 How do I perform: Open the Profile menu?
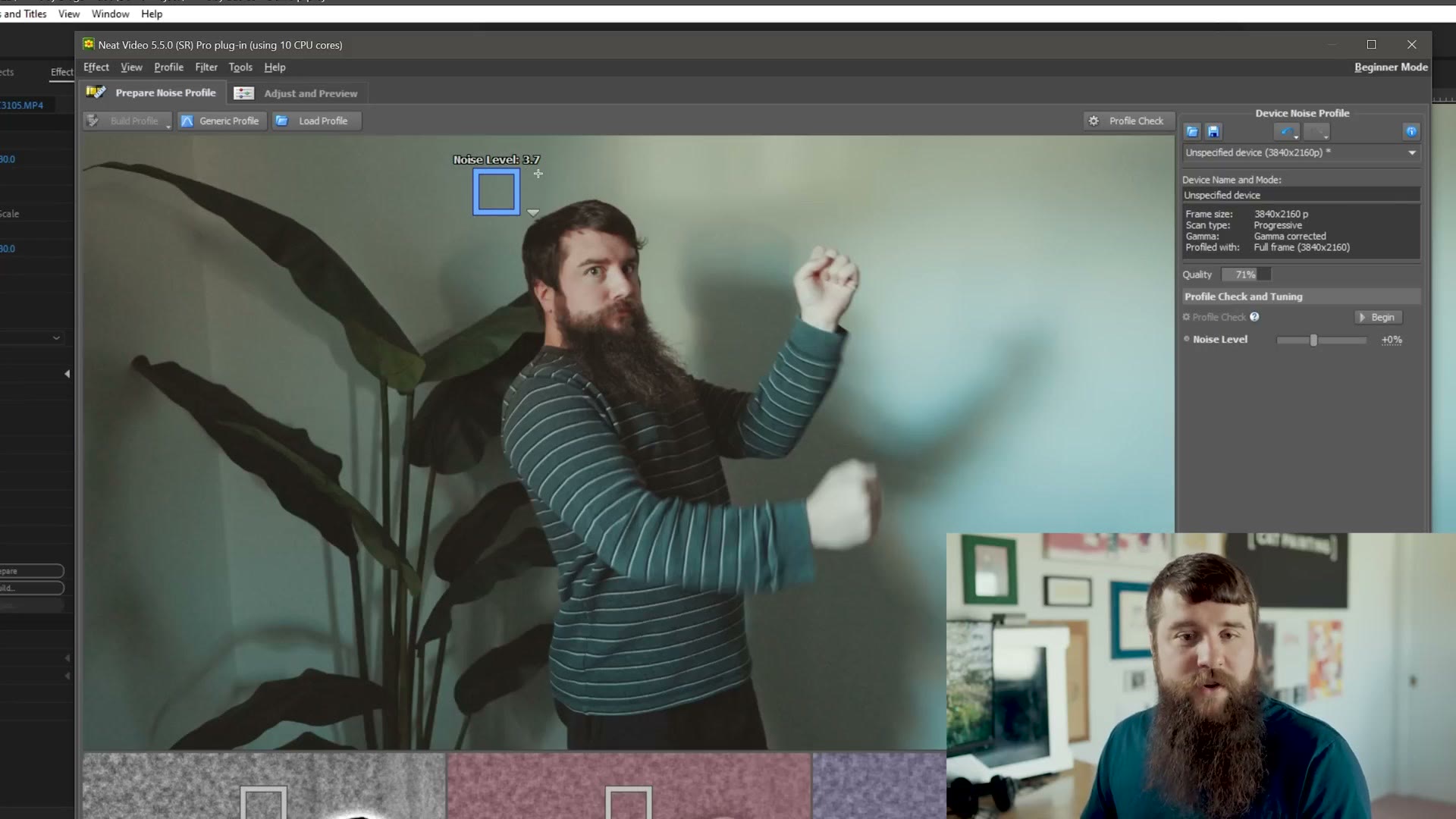click(168, 67)
